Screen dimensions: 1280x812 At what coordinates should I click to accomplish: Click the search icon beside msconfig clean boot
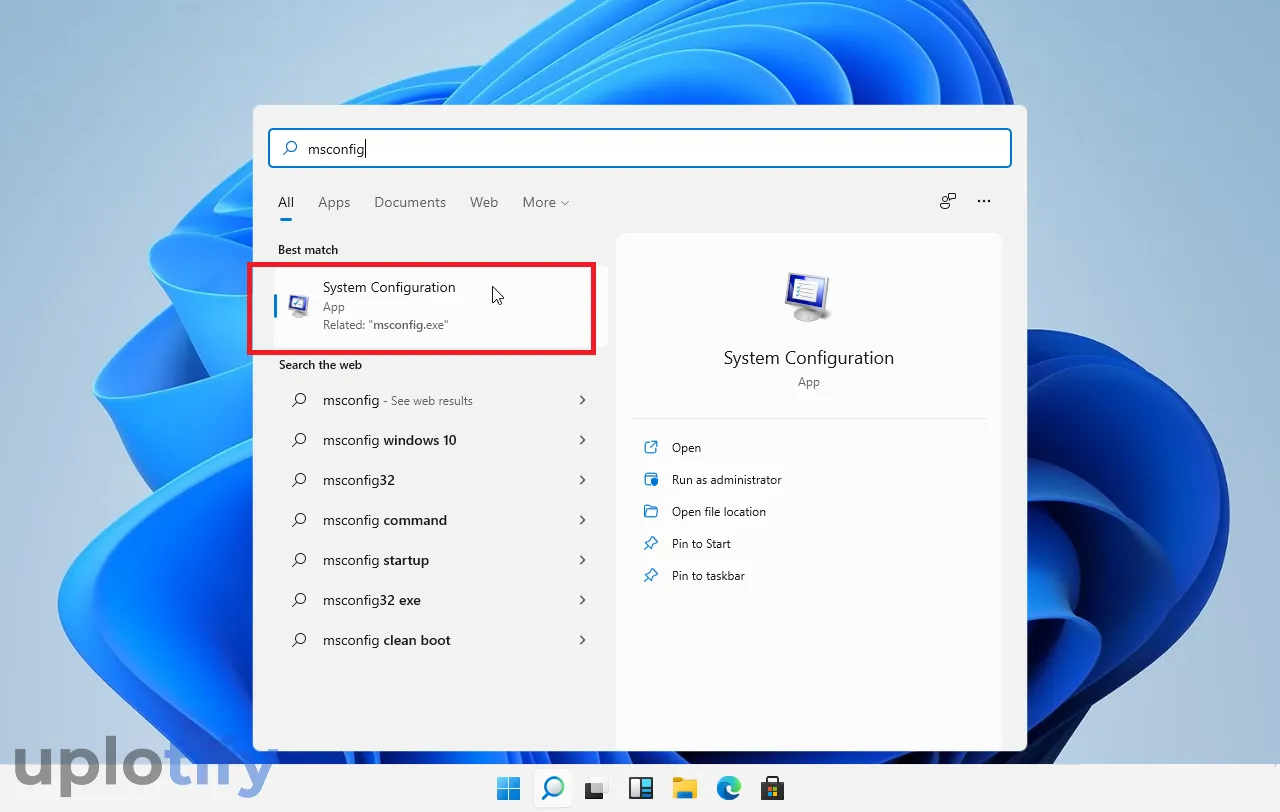(x=299, y=640)
